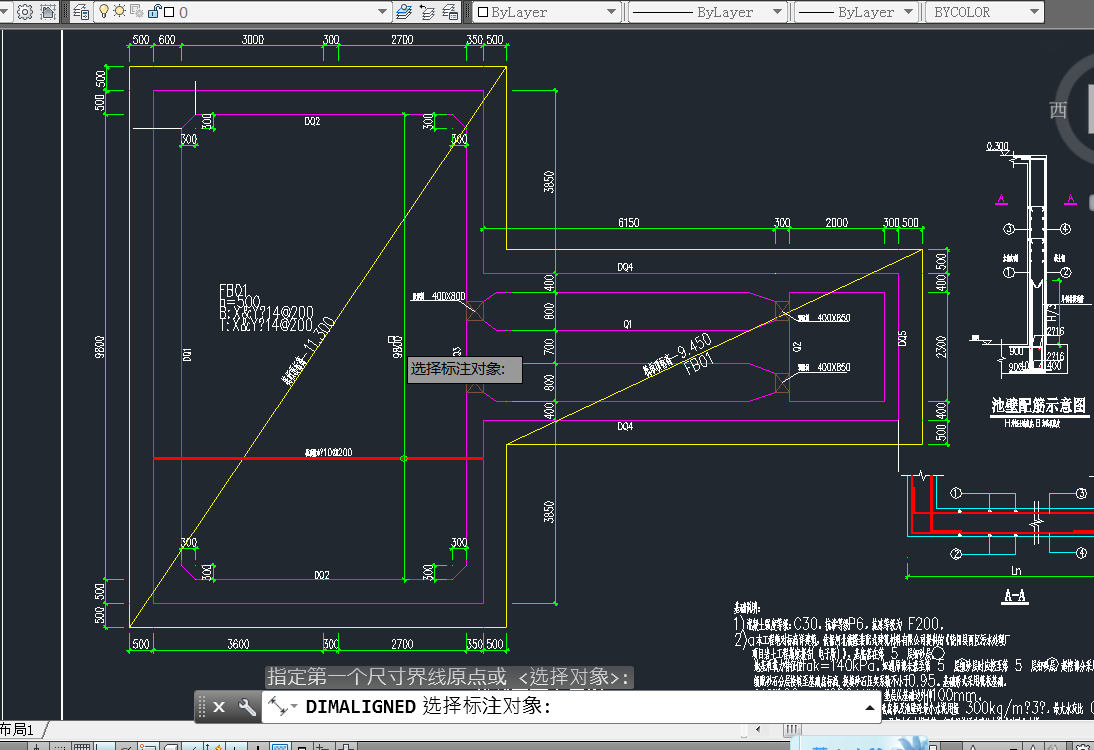Show recent commands list icon

click(281, 707)
